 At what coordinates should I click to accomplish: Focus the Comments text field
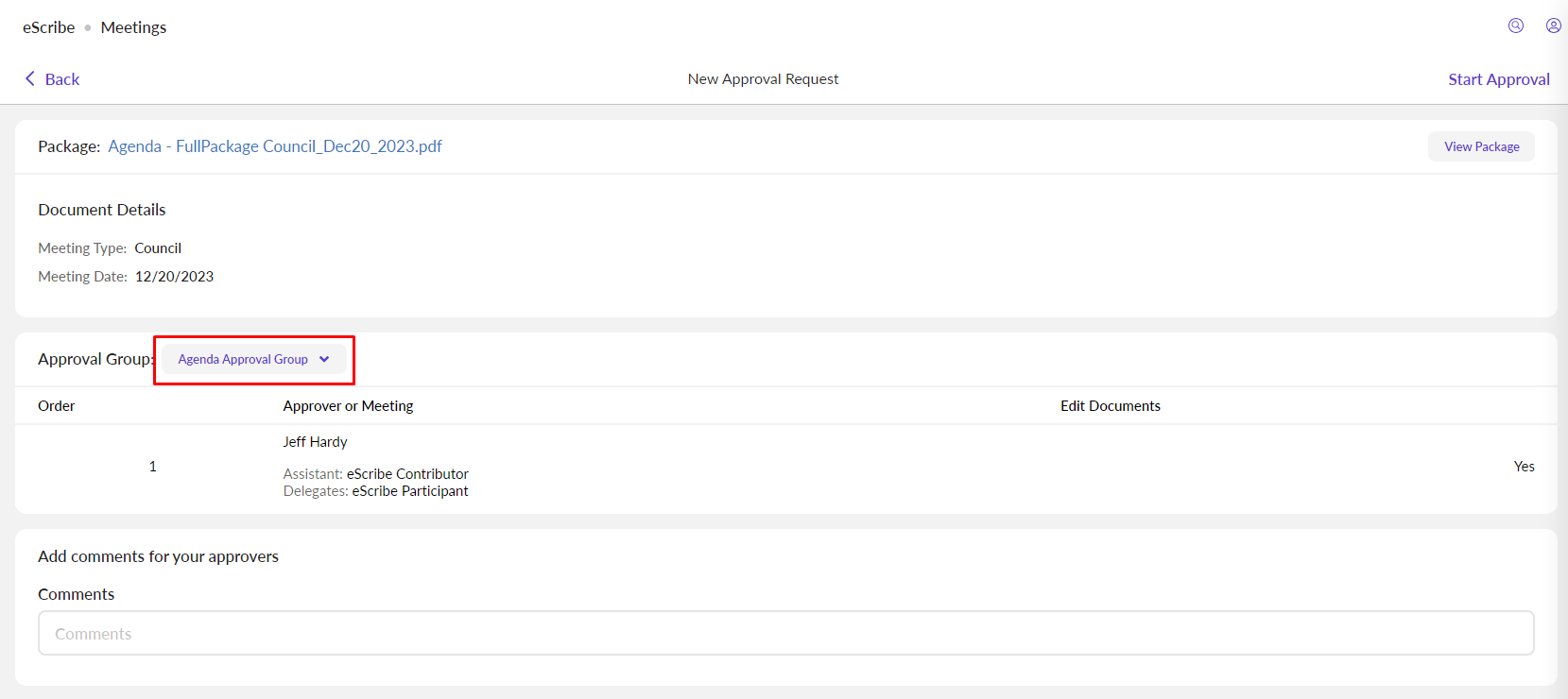tap(785, 633)
